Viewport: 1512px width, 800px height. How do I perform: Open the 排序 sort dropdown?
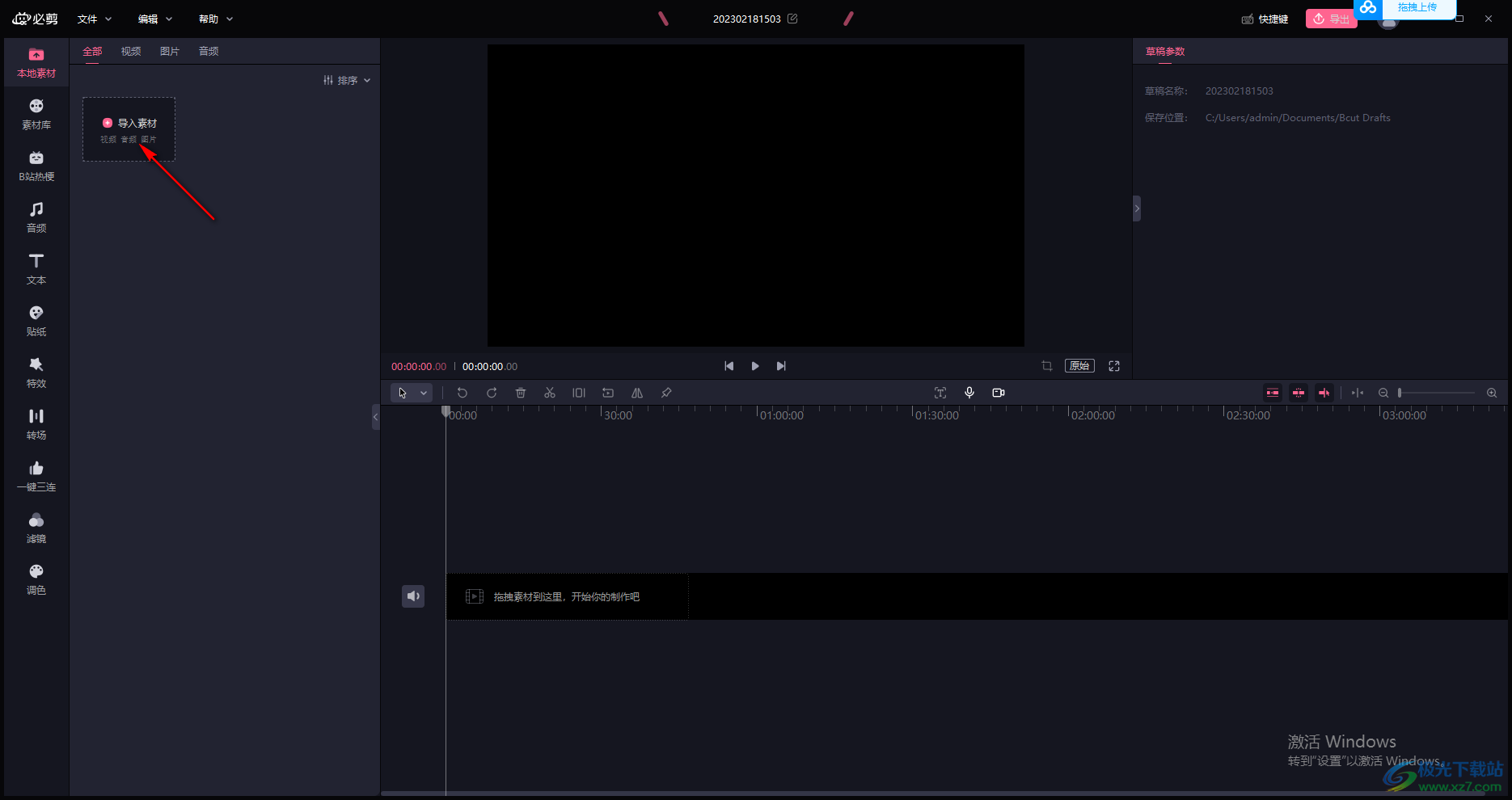pyautogui.click(x=347, y=80)
